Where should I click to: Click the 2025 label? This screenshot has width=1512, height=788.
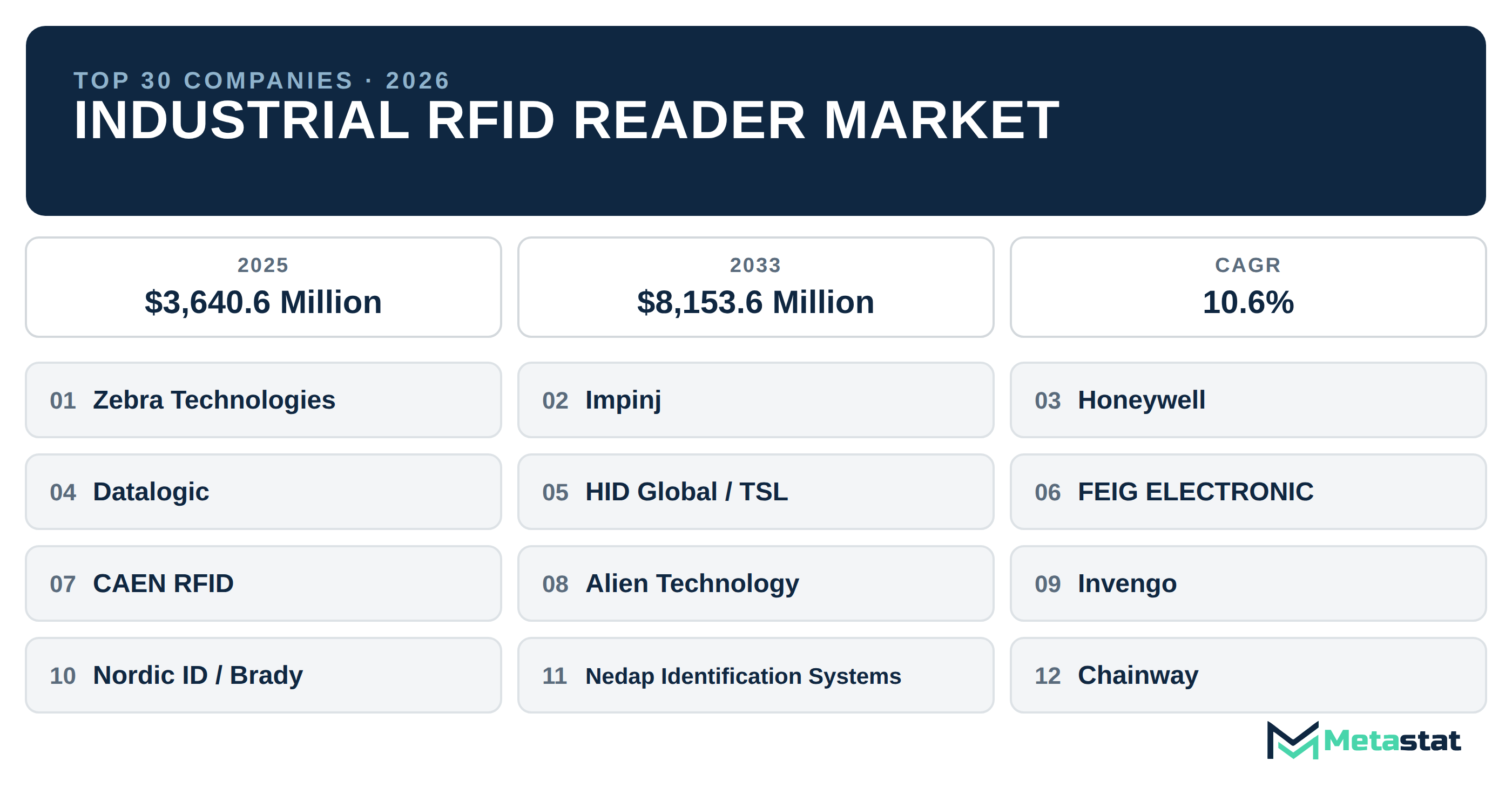(263, 265)
